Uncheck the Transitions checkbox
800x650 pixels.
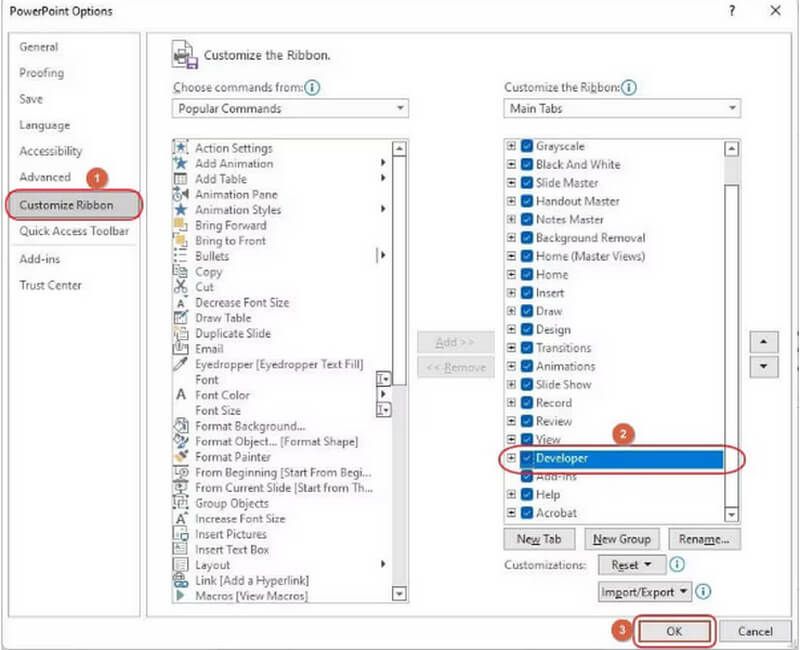[x=527, y=348]
